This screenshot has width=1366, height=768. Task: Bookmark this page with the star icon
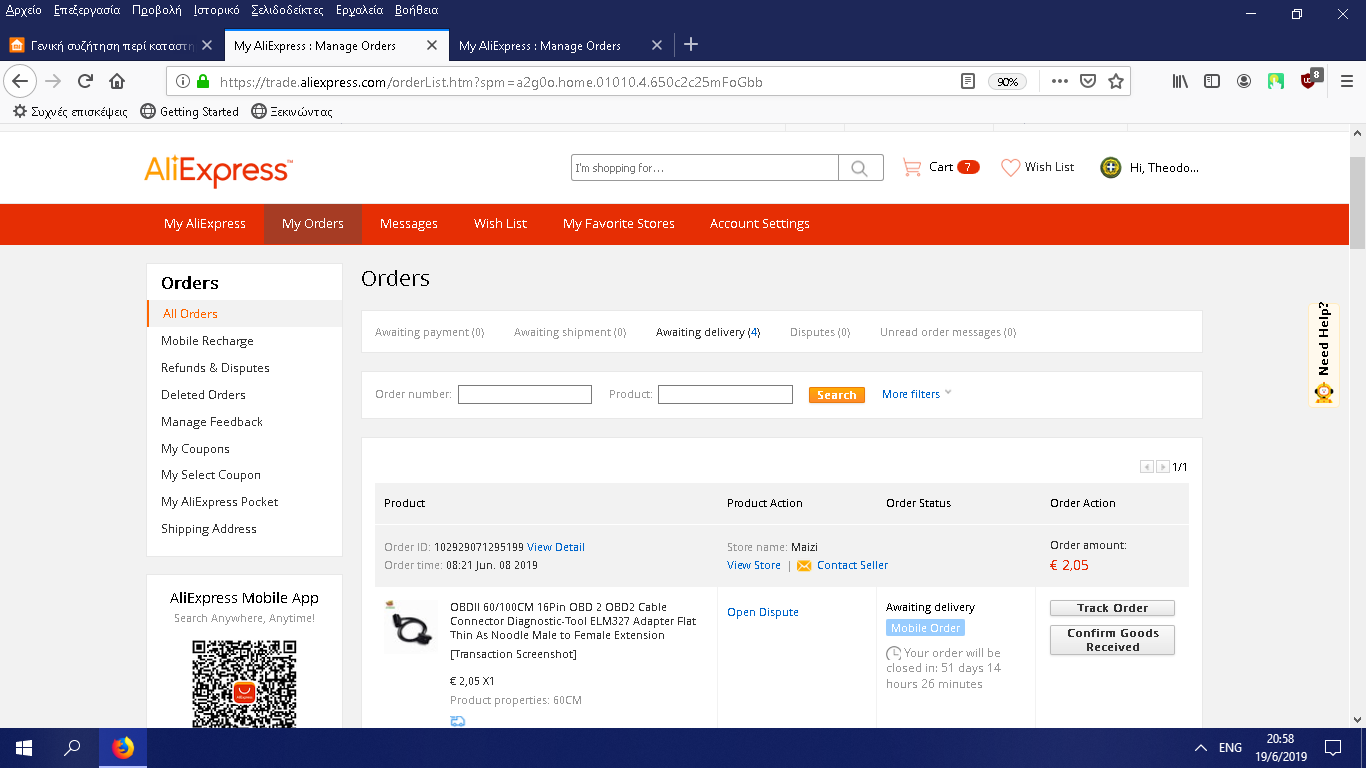point(1116,82)
